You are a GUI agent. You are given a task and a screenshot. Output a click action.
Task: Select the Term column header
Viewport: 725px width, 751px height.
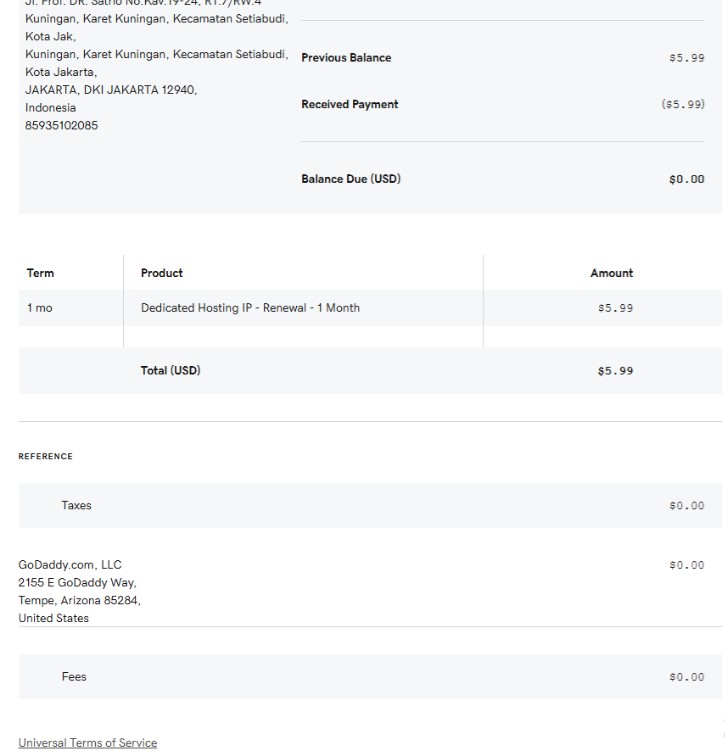(x=41, y=273)
